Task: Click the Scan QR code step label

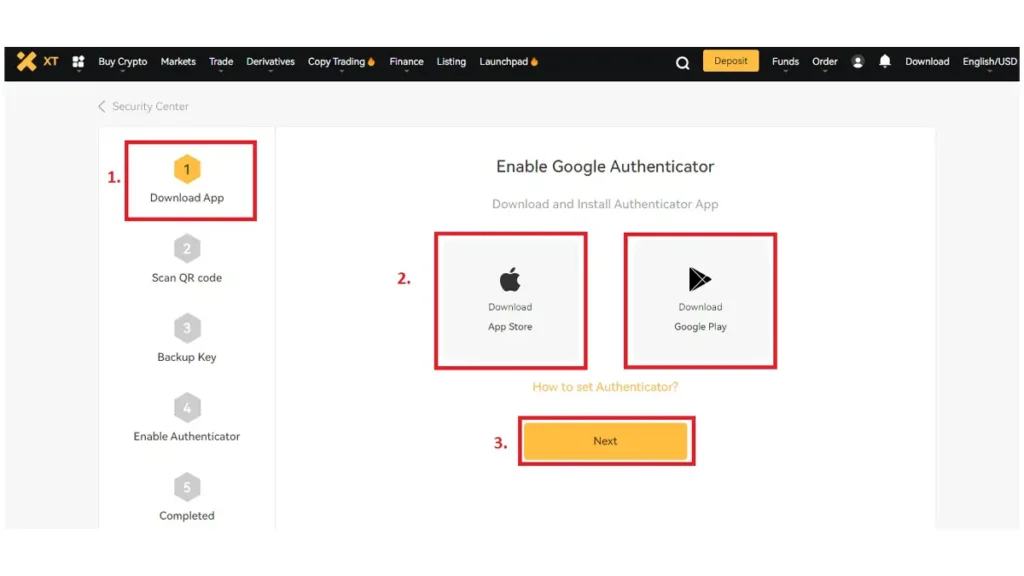Action: 187,278
